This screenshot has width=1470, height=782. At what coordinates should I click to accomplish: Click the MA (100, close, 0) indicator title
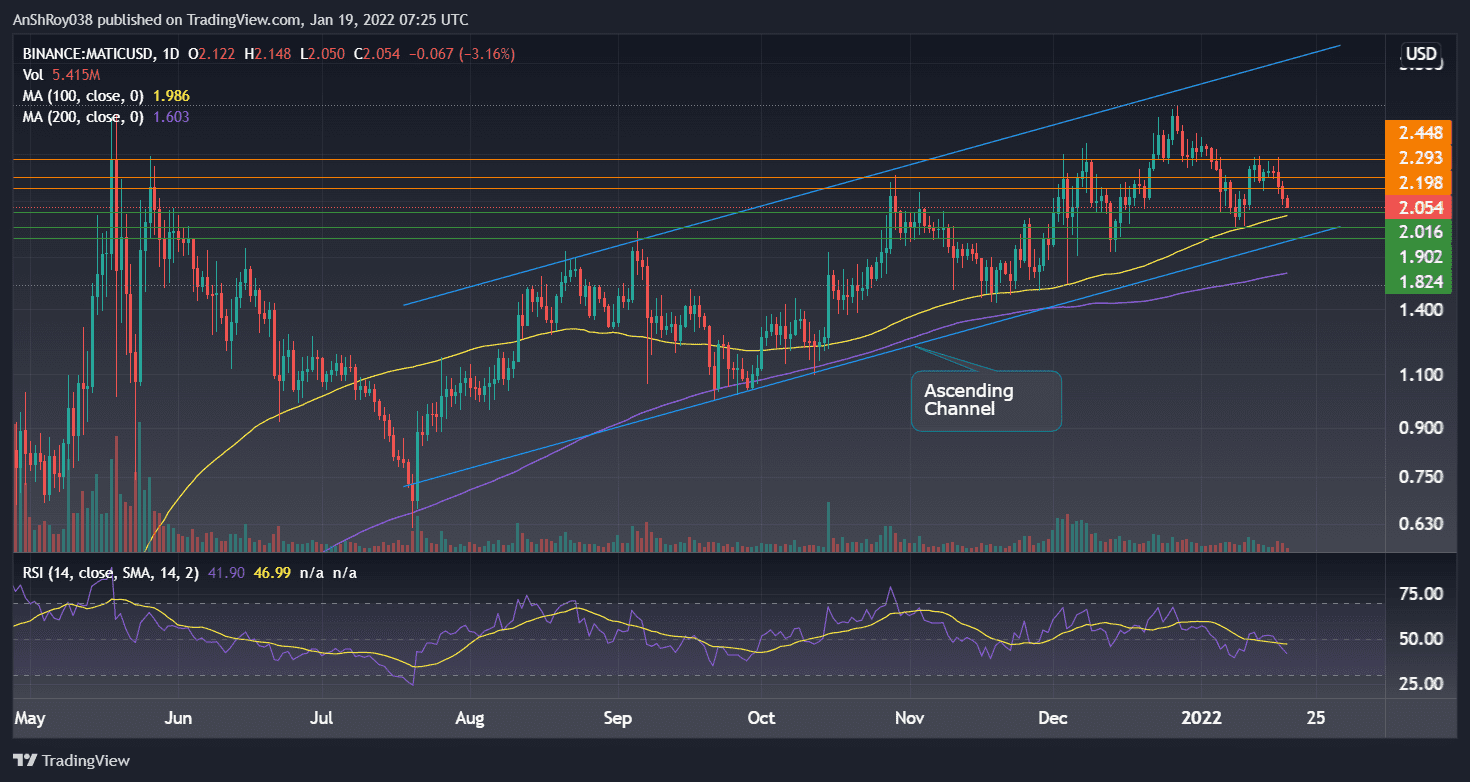tap(85, 95)
